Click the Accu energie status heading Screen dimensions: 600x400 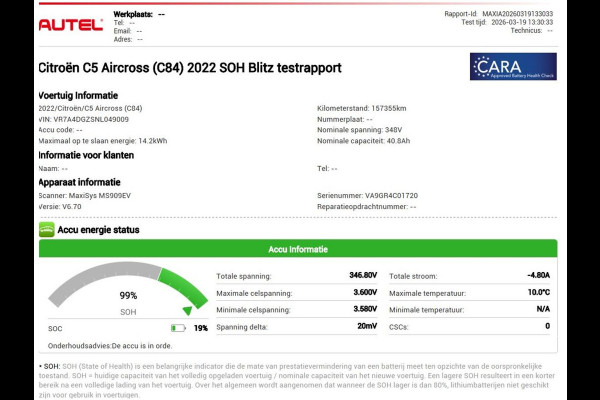(x=98, y=230)
